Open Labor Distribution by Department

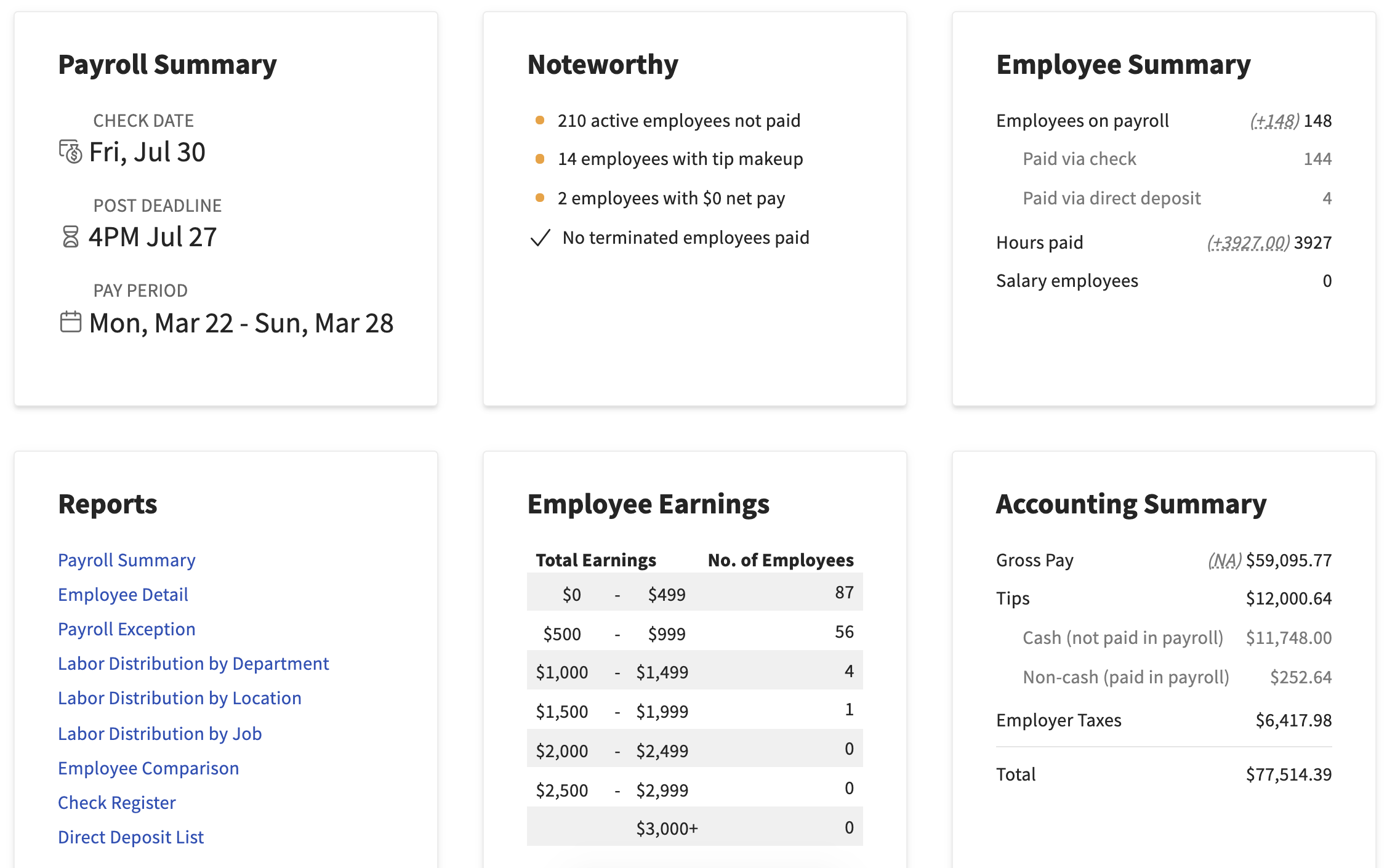(x=193, y=664)
